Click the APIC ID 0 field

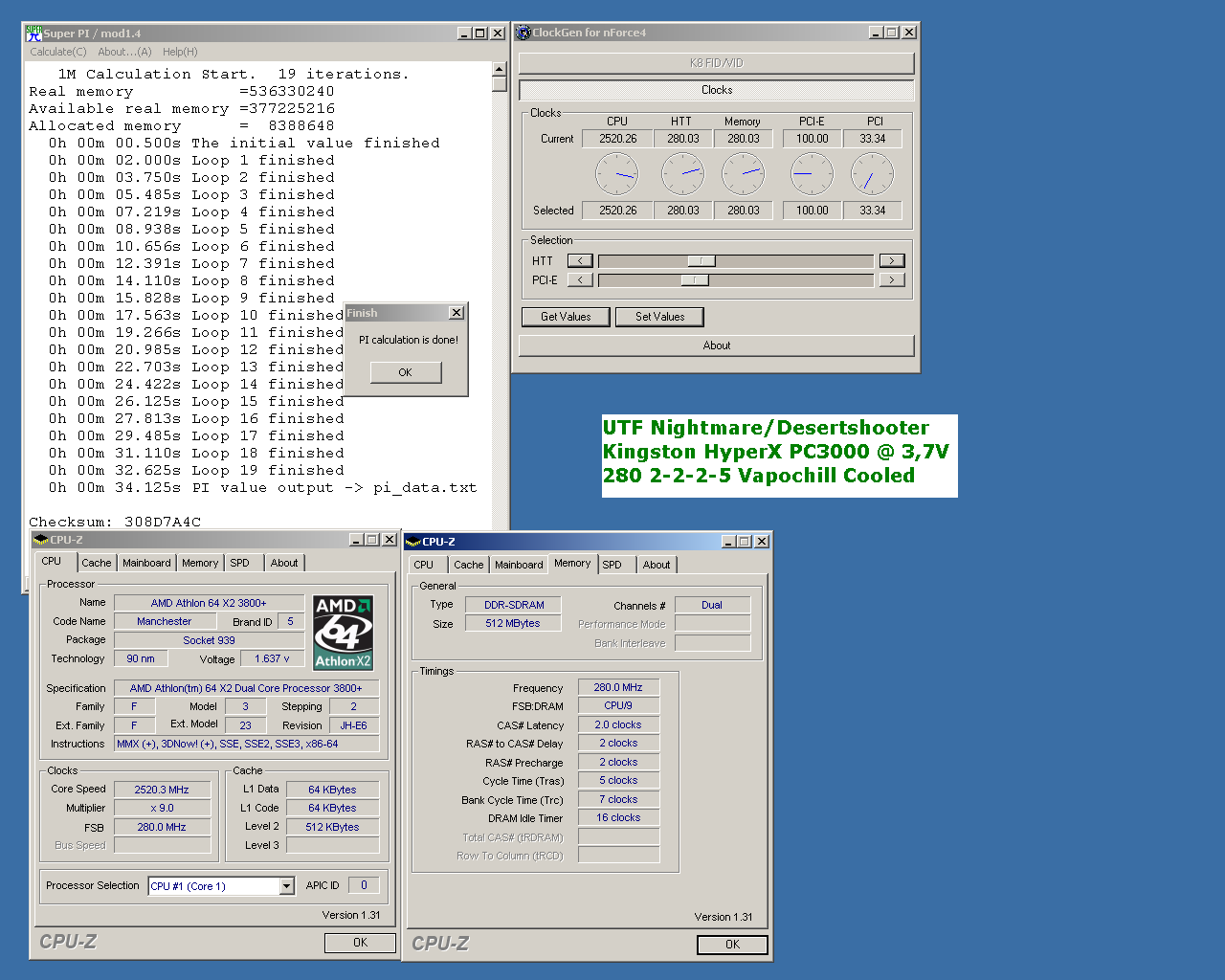tap(364, 885)
